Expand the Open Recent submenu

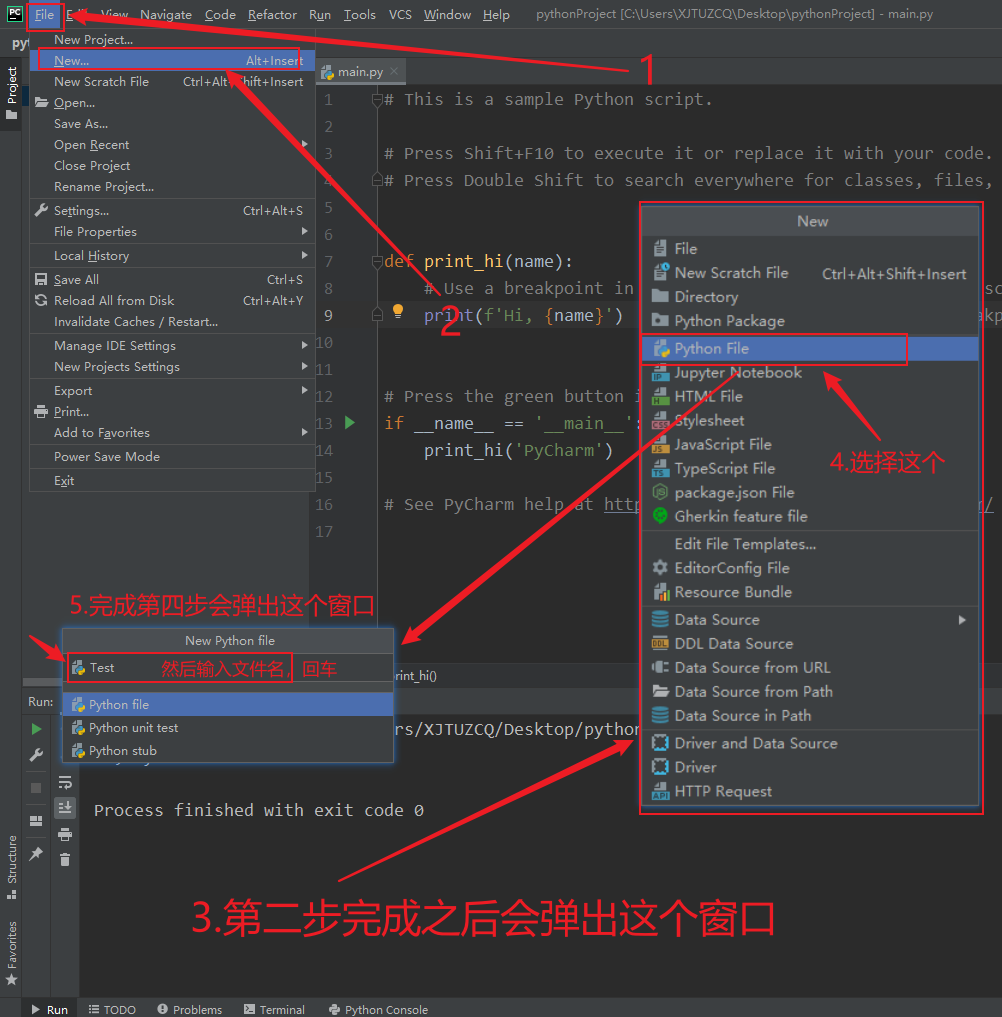point(173,145)
